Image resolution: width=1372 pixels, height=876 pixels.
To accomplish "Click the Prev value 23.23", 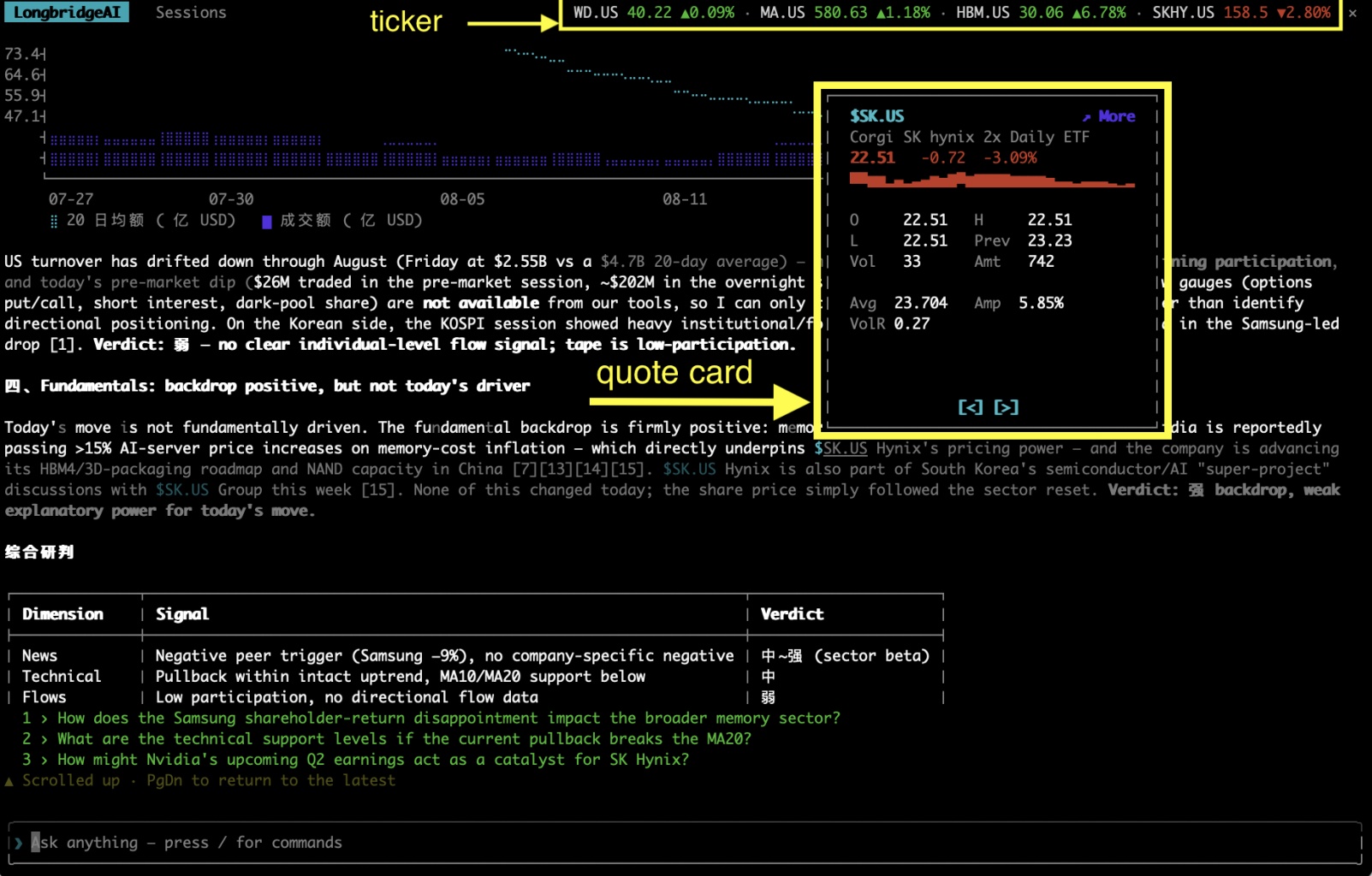I will [x=1049, y=241].
